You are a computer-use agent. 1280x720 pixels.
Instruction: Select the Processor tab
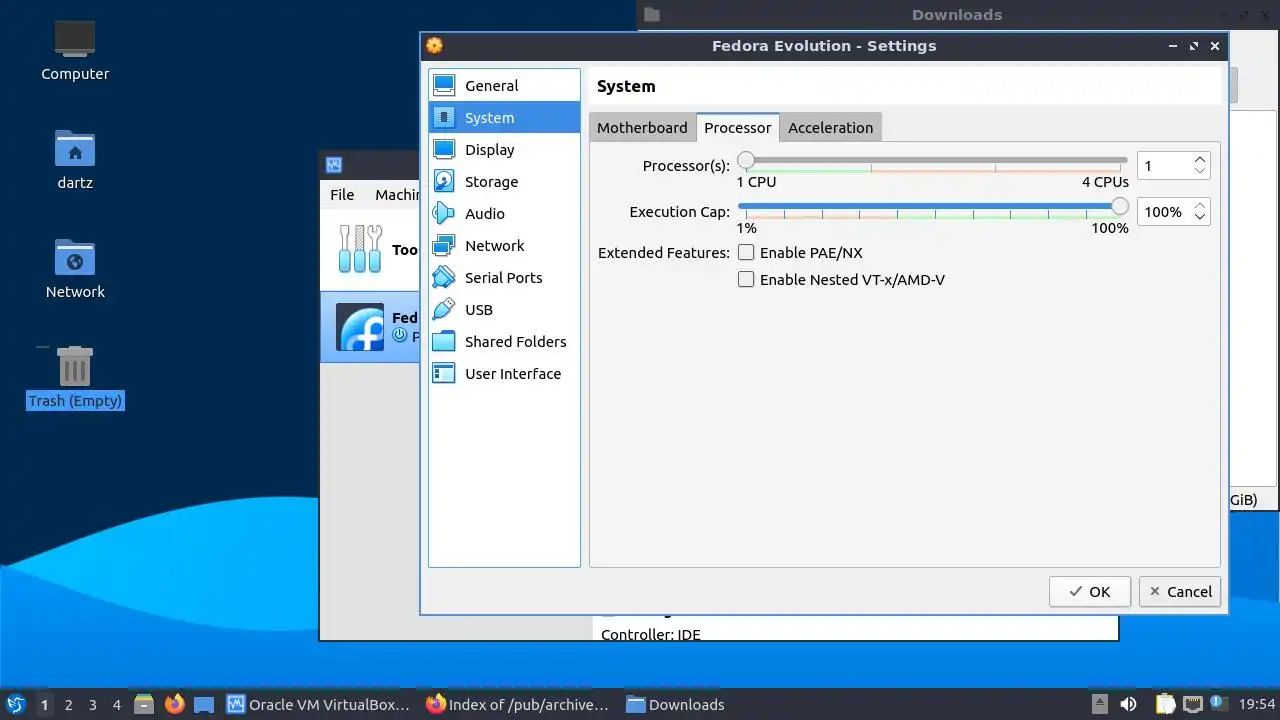738,128
